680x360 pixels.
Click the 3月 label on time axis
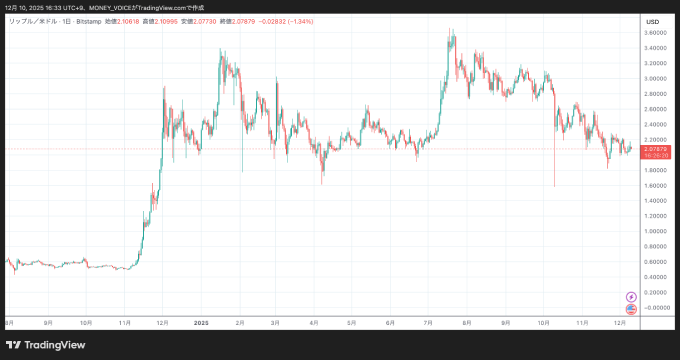pyautogui.click(x=275, y=323)
